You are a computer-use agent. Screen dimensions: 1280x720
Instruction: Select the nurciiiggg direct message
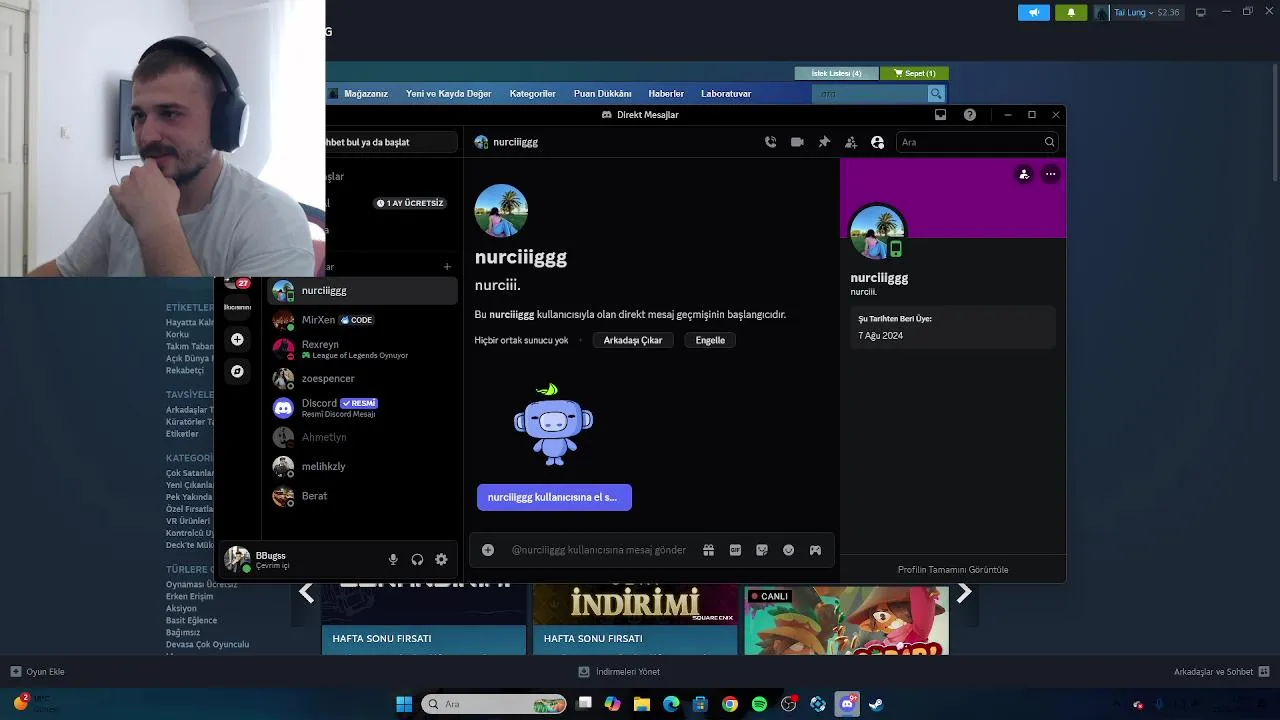(363, 291)
